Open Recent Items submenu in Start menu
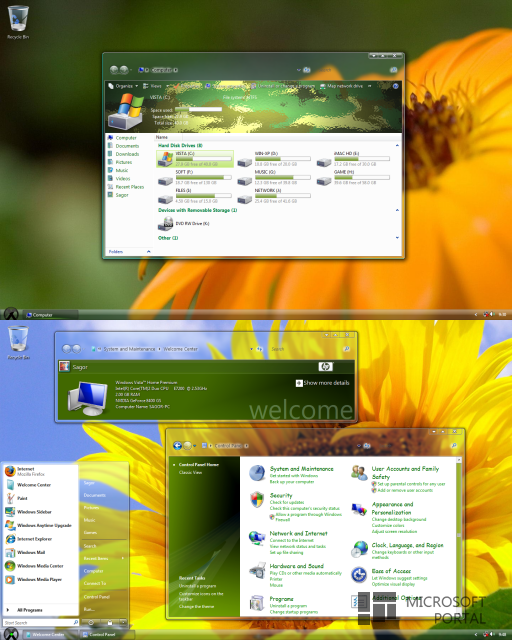This screenshot has height=640, width=512. pos(104,558)
